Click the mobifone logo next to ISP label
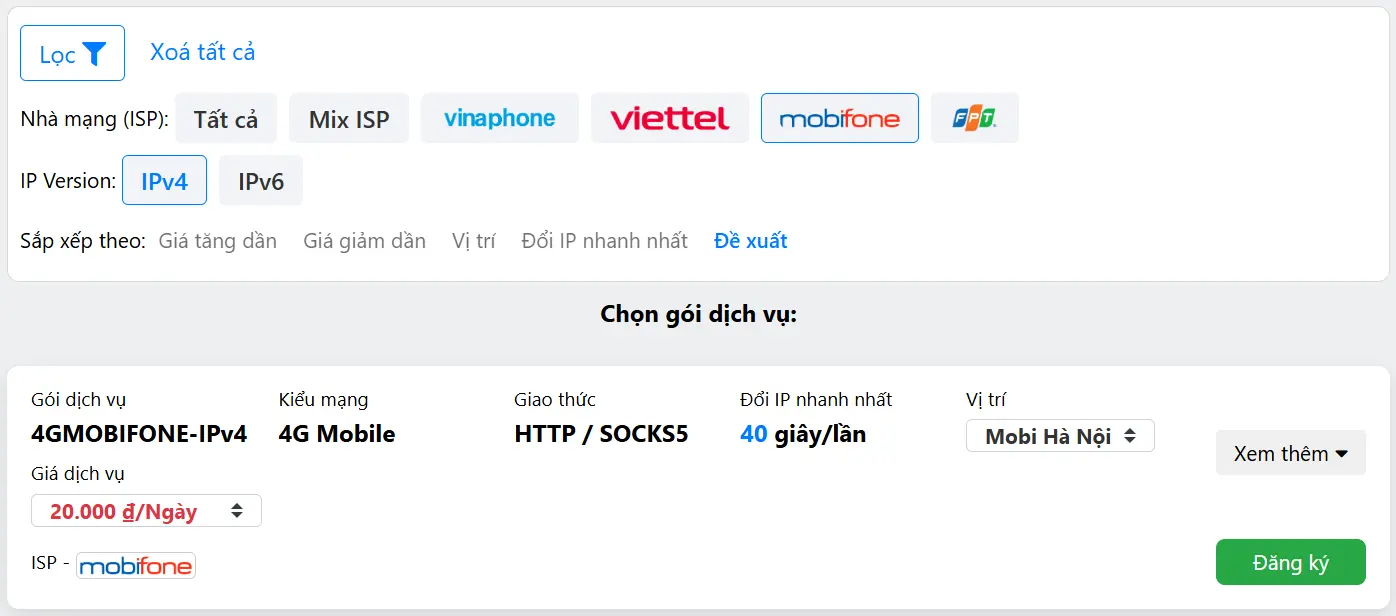 click(x=135, y=564)
